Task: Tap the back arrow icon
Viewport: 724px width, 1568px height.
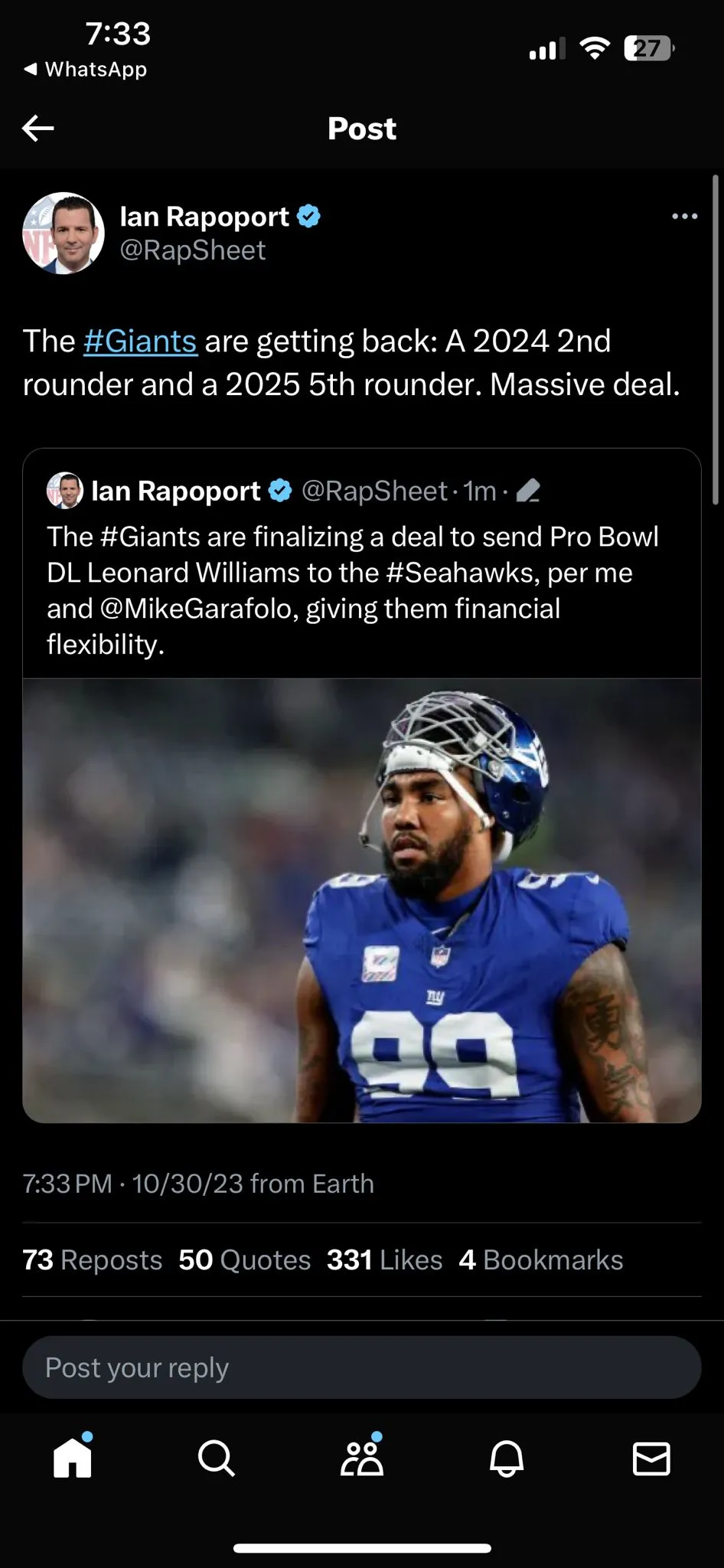Action: [x=38, y=128]
